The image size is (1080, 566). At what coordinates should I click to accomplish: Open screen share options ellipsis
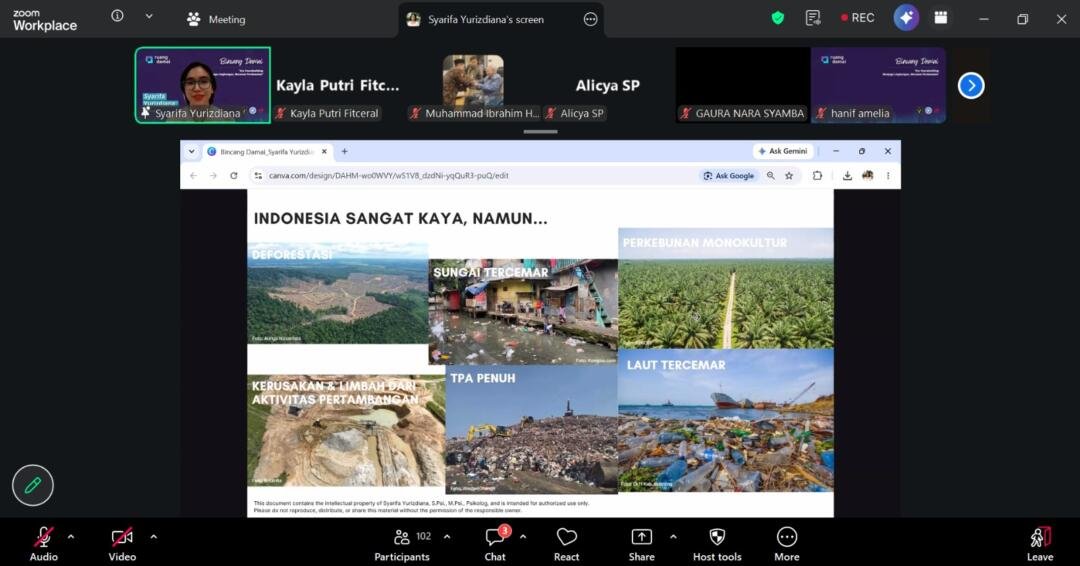point(590,19)
